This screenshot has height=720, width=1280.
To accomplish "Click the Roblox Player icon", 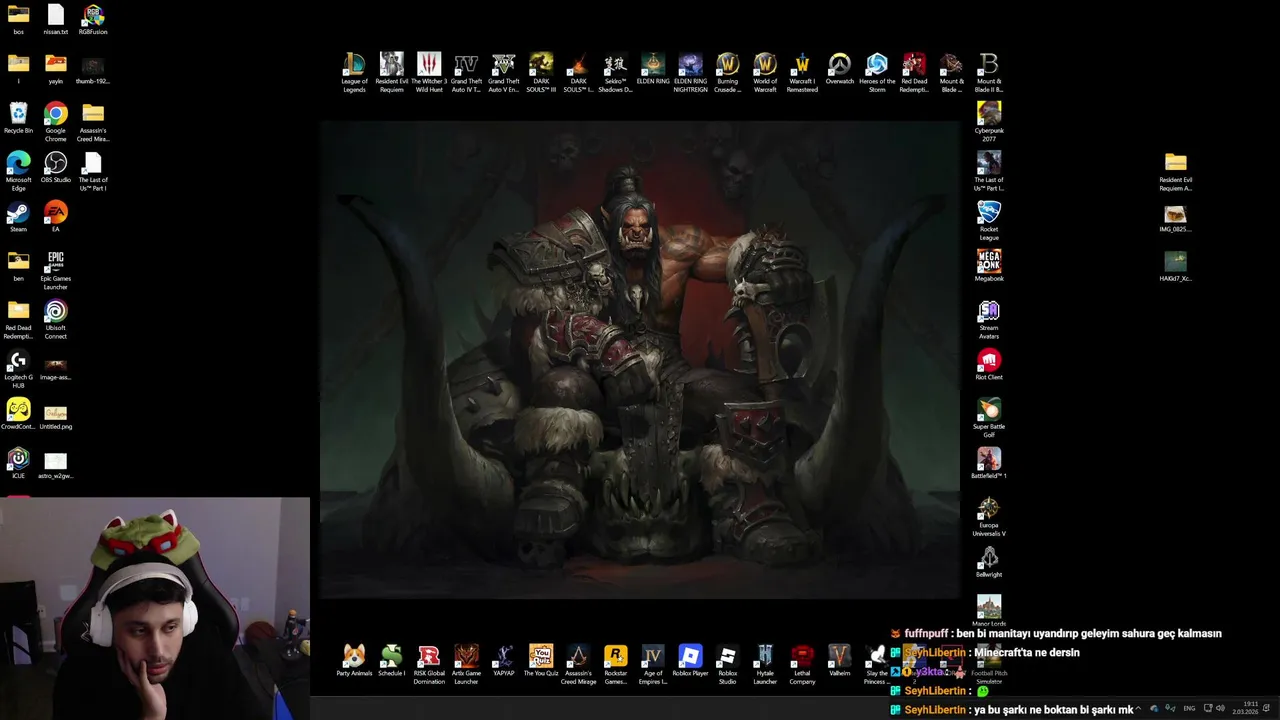I will tap(690, 660).
